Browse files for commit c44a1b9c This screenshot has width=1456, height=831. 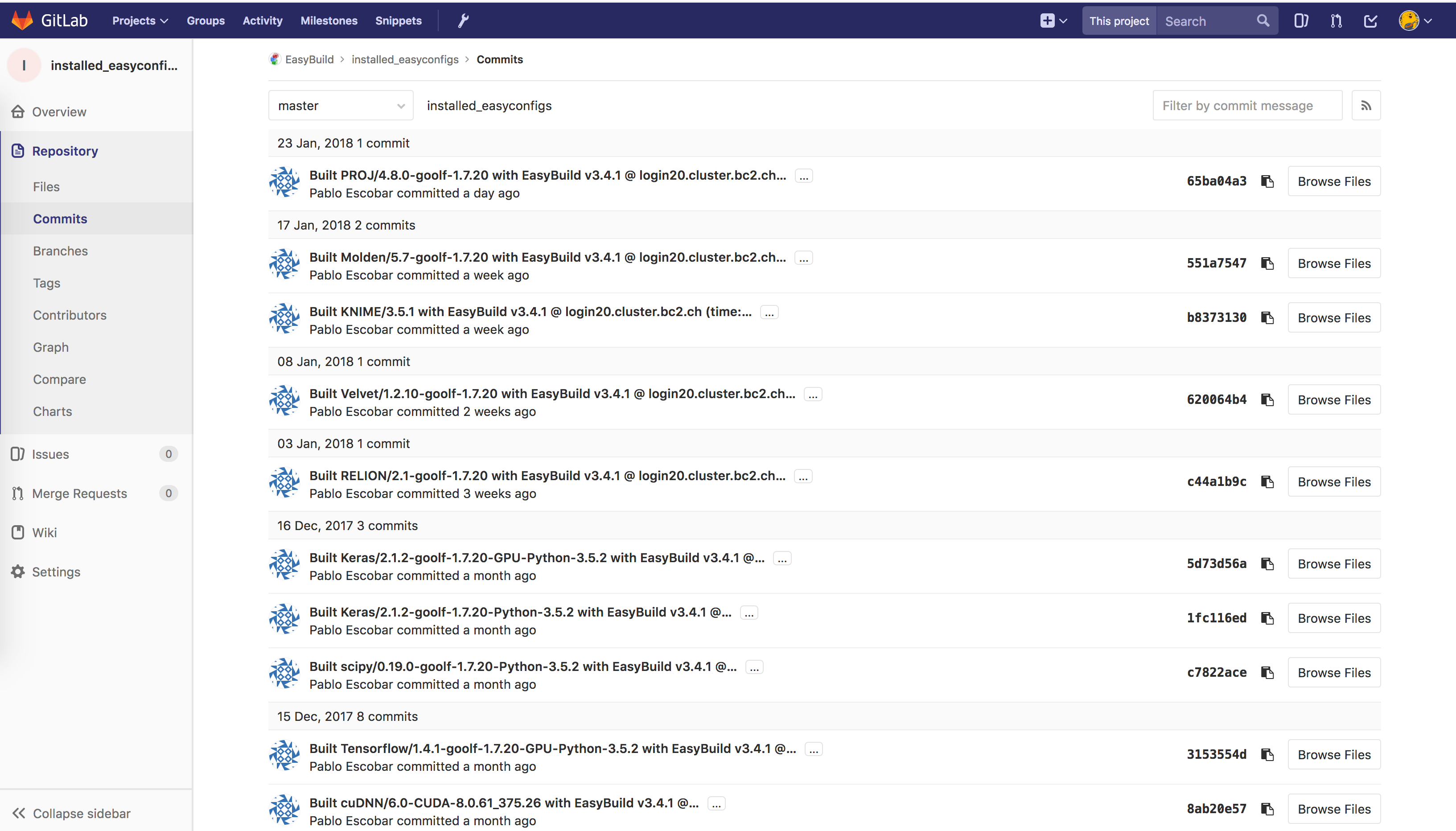coord(1334,482)
